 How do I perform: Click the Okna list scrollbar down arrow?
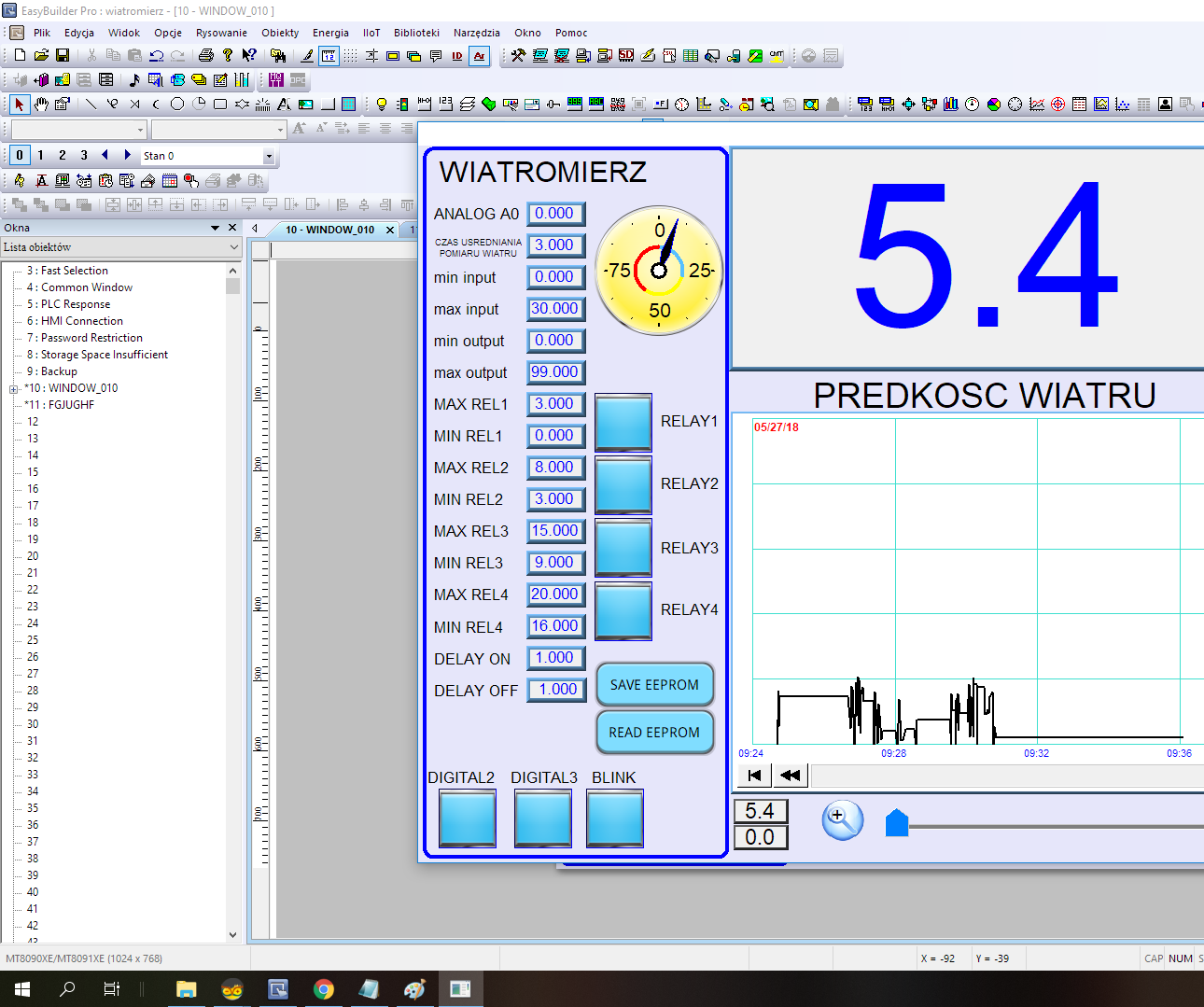click(x=233, y=934)
